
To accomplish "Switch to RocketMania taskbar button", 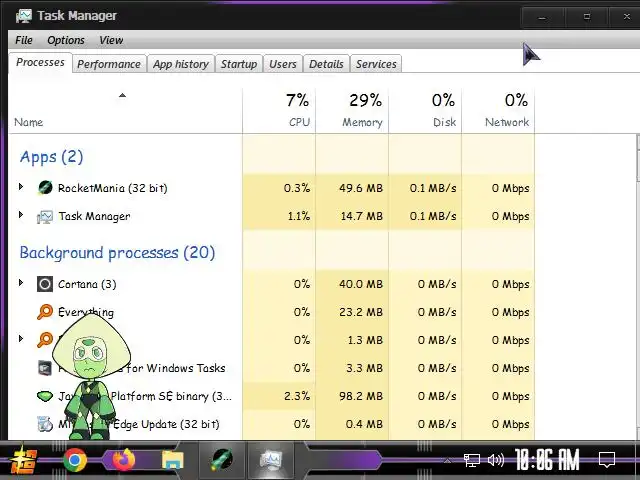I will (x=222, y=460).
